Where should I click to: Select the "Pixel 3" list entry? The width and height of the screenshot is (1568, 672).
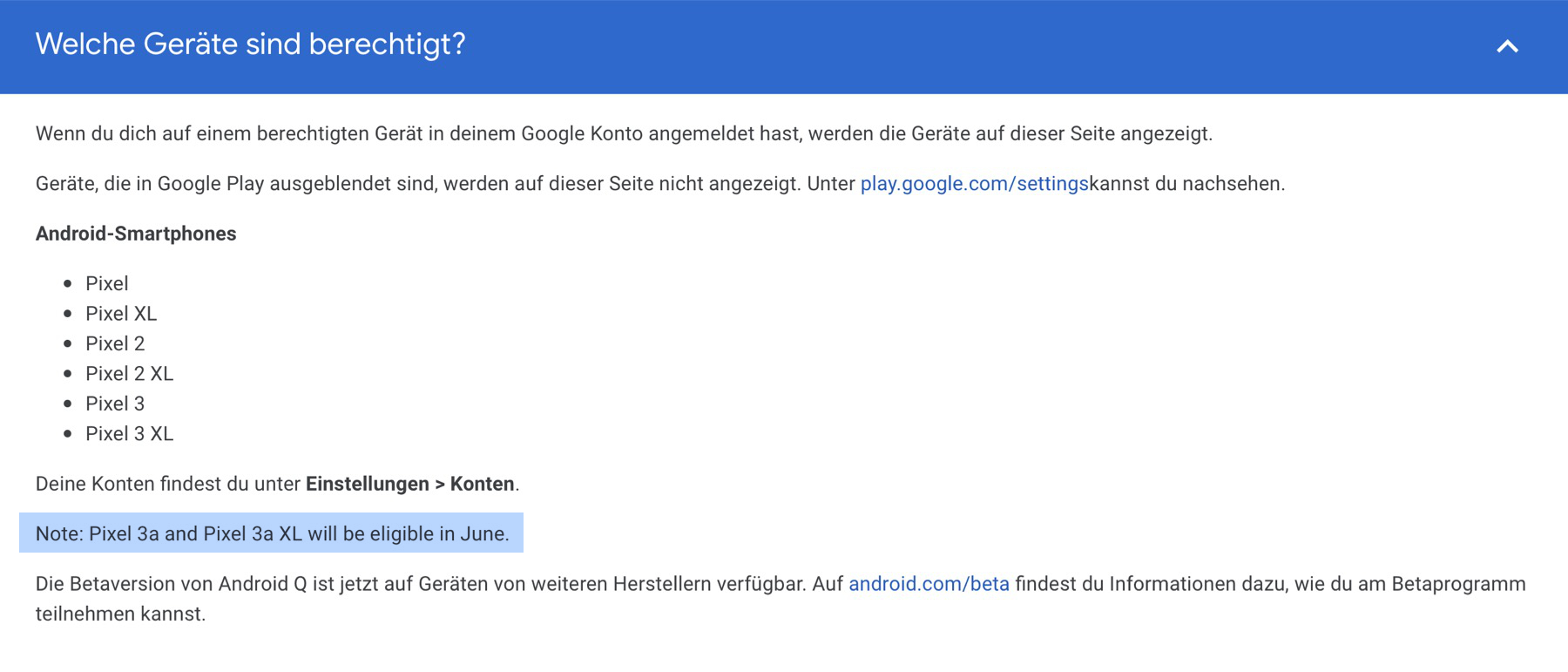(x=115, y=404)
